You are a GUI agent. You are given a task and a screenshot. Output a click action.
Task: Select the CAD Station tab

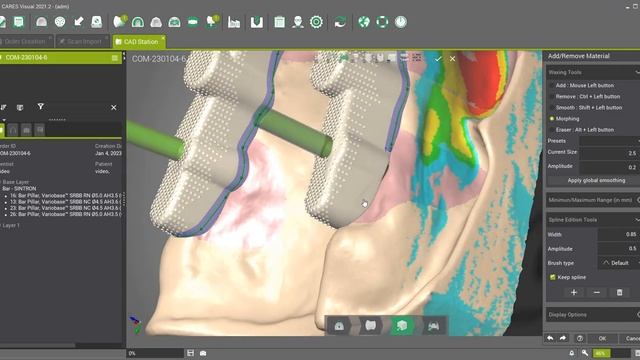click(x=139, y=42)
